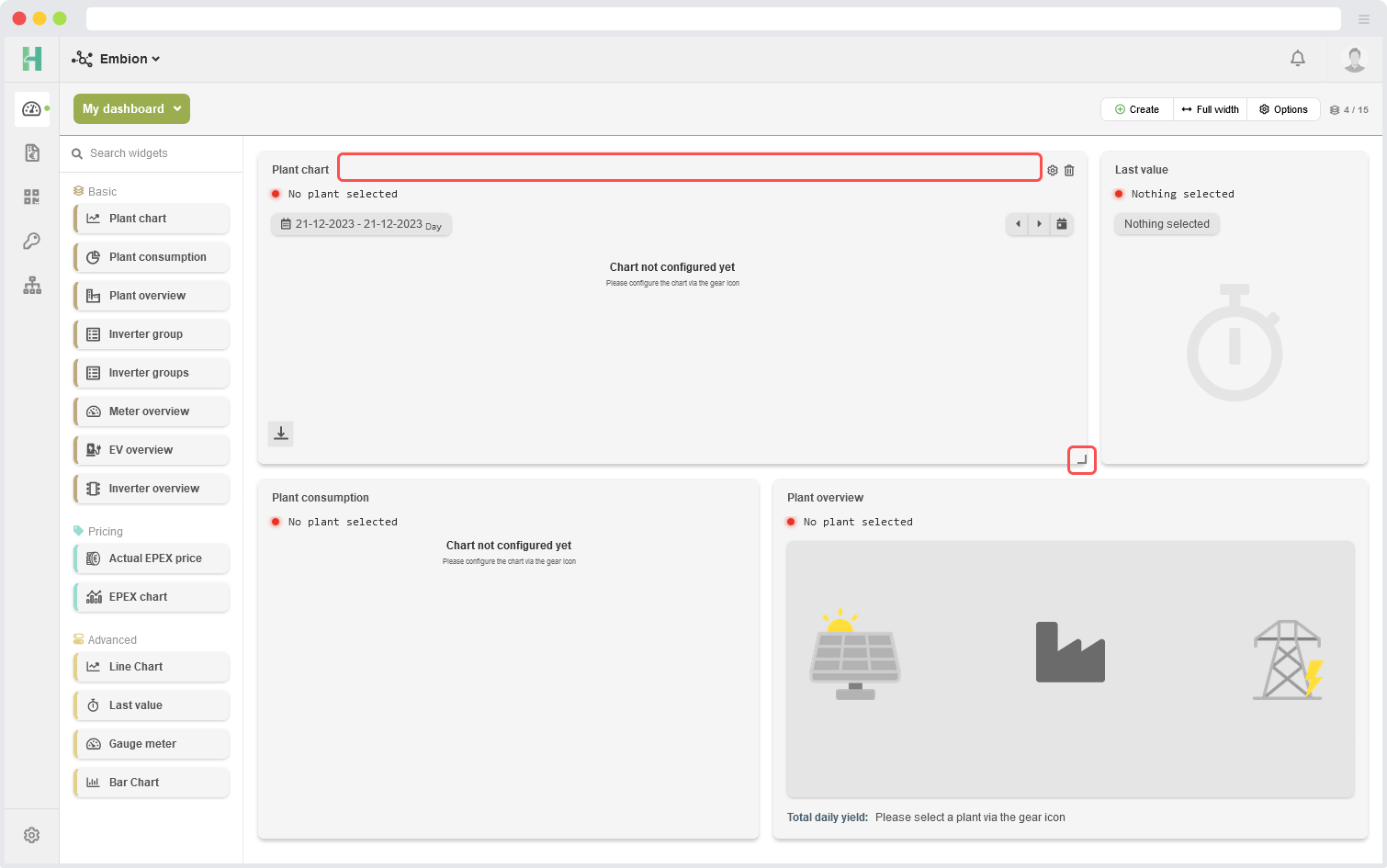Click the Options button
This screenshot has height=868, width=1387.
tap(1283, 109)
